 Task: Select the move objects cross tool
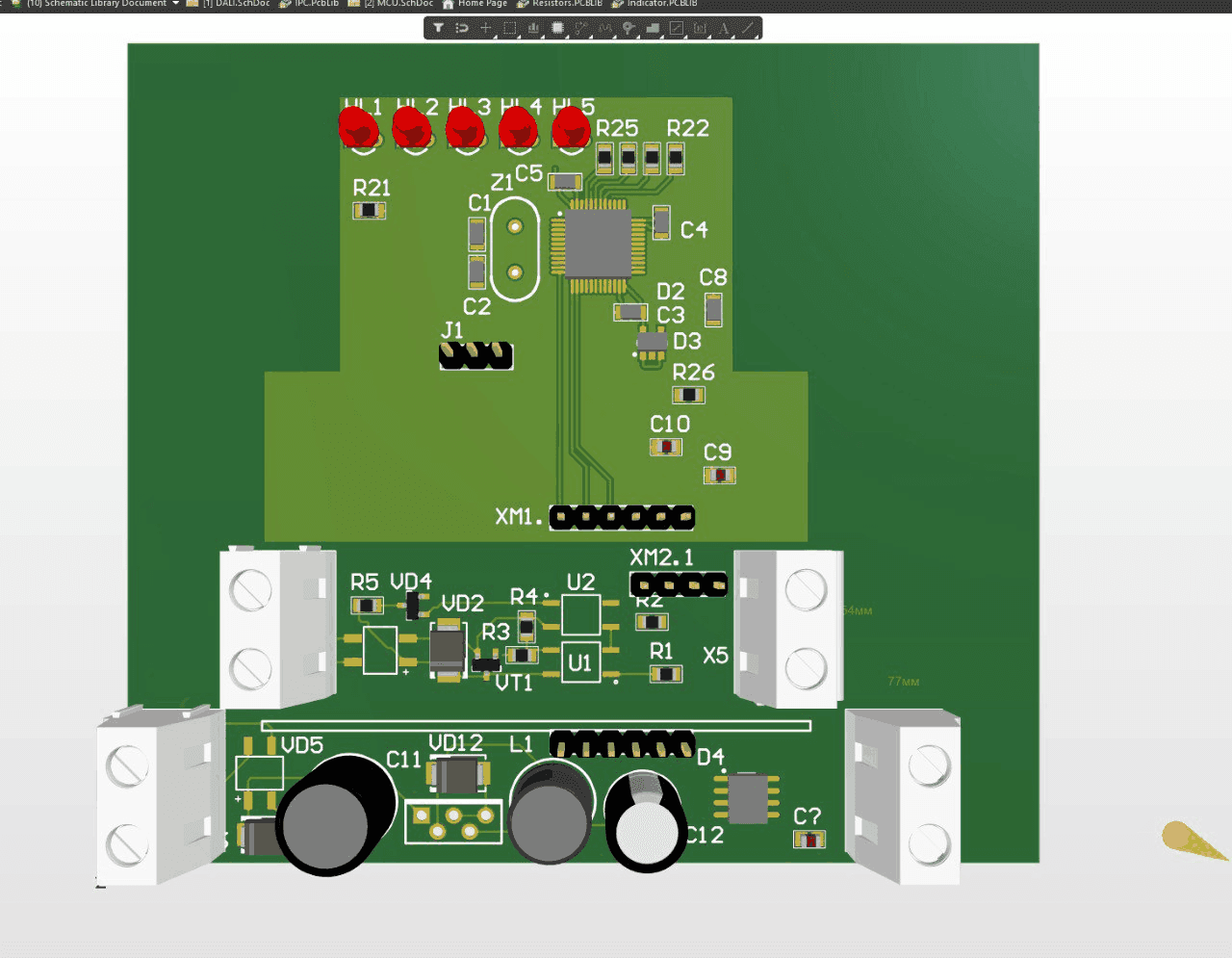(486, 28)
